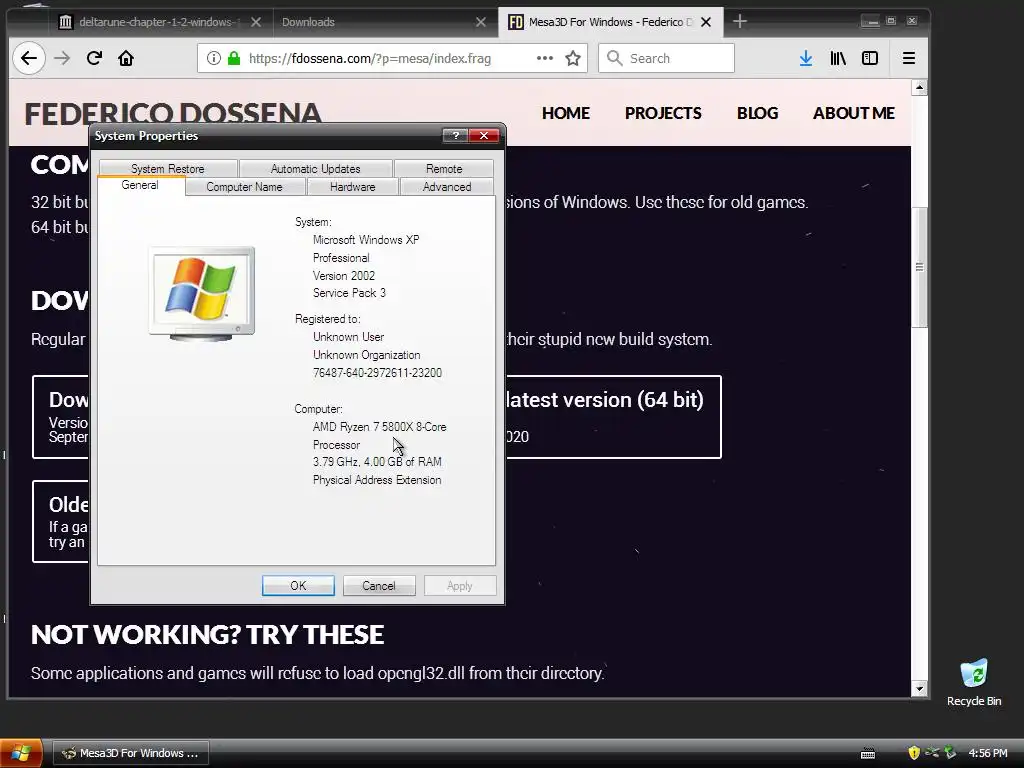Click the vertical scrollbar thumb

920,267
